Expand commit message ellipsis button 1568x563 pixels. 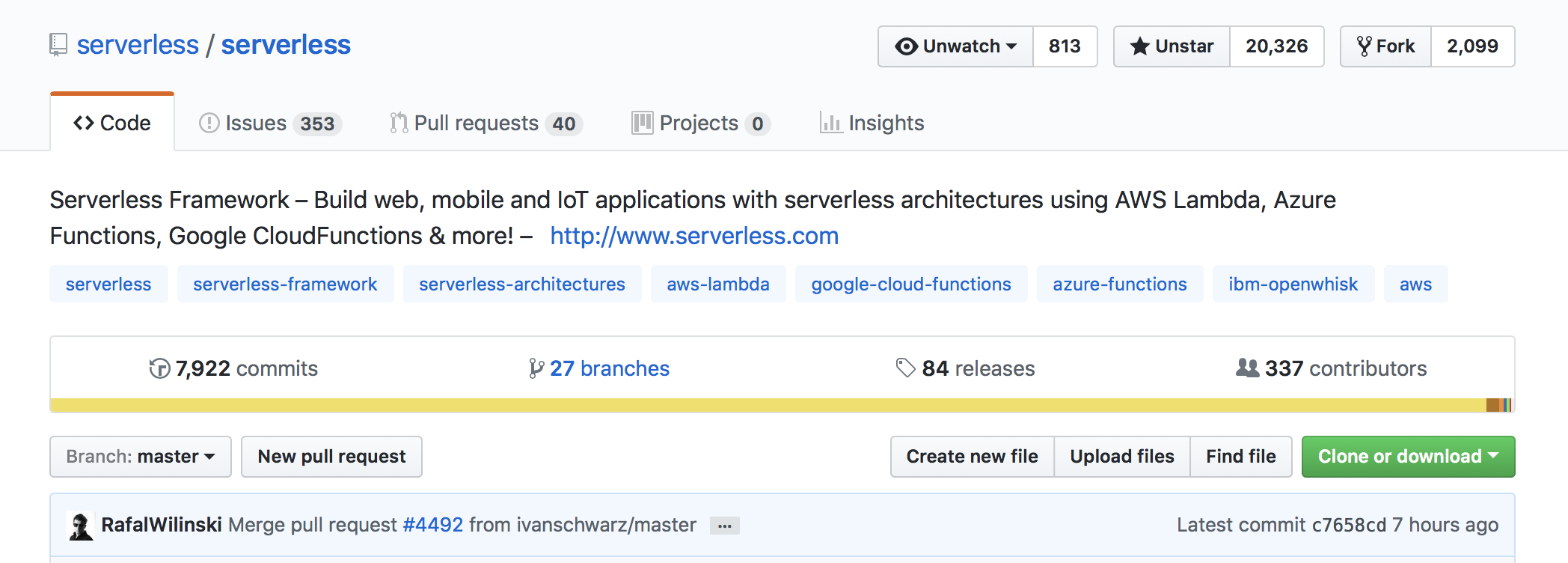(x=724, y=526)
